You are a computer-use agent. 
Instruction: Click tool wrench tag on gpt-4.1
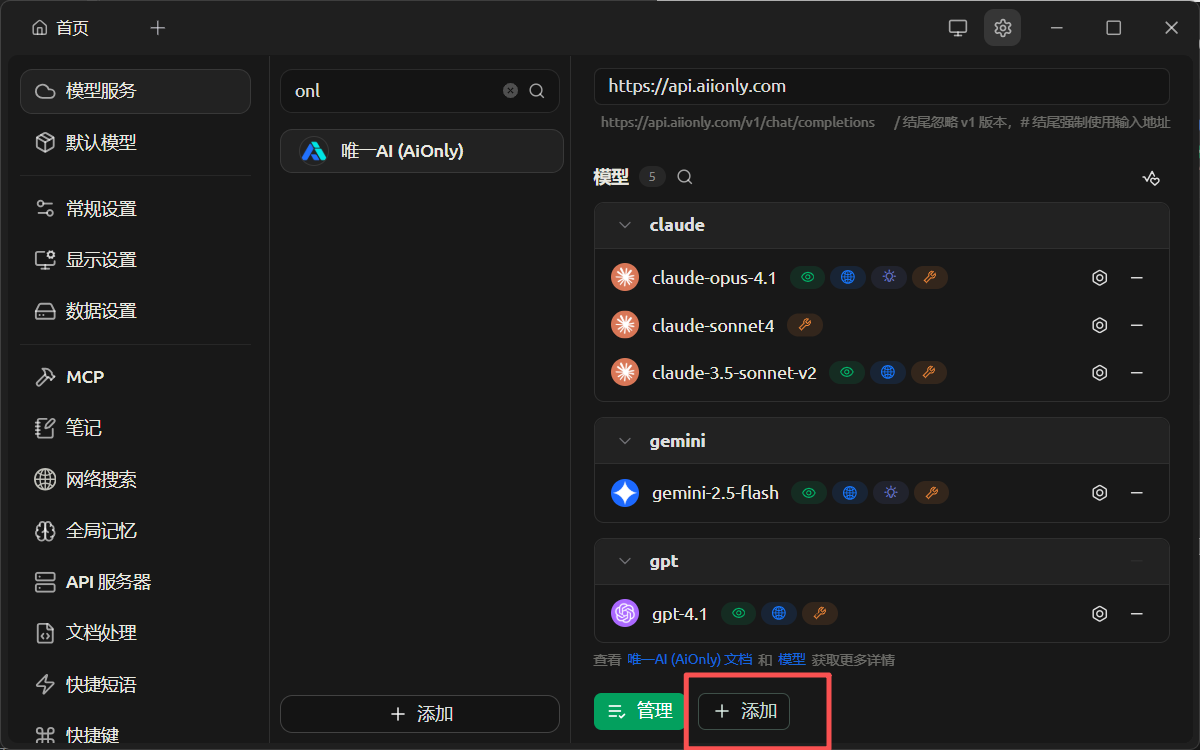tap(820, 614)
